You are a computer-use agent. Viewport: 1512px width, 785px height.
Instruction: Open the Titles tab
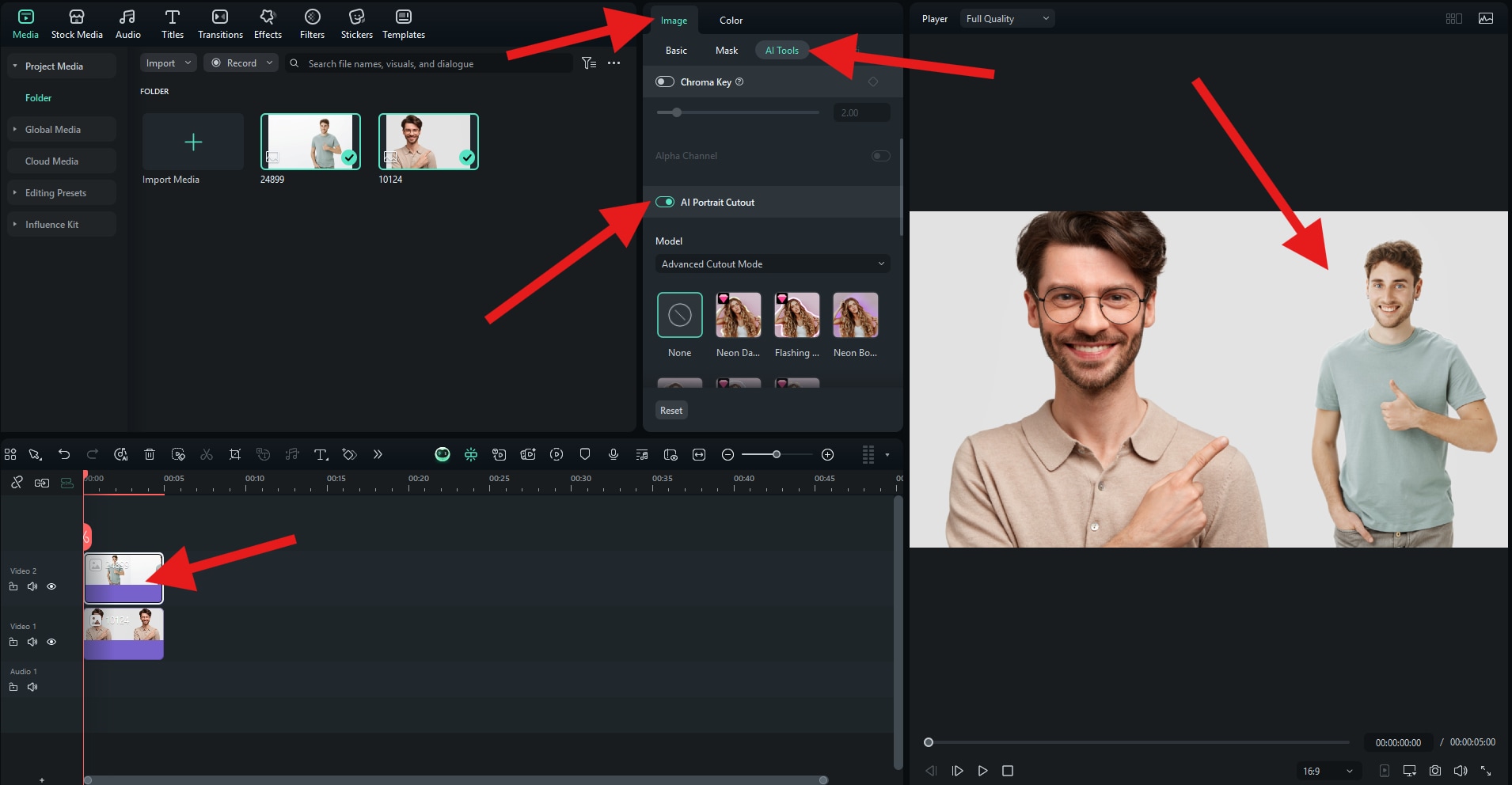pos(172,24)
